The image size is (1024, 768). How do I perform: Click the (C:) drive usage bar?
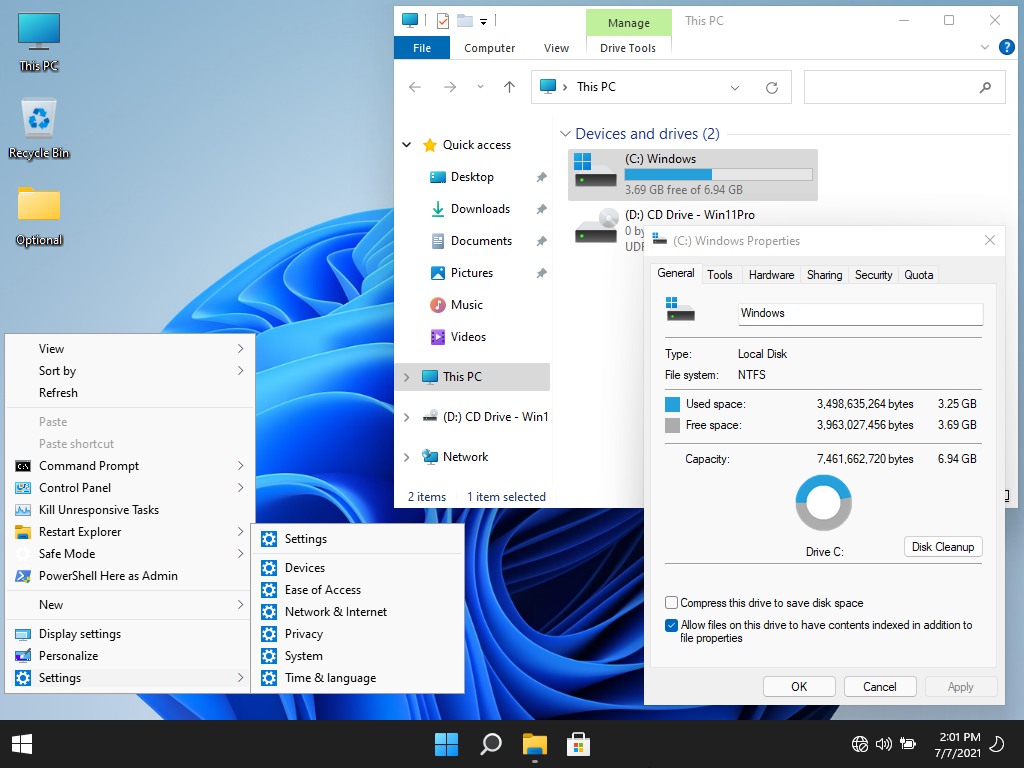coord(718,174)
